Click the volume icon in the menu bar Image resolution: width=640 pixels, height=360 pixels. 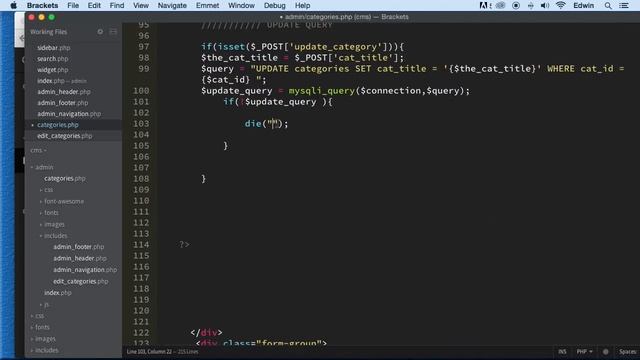[544, 5]
